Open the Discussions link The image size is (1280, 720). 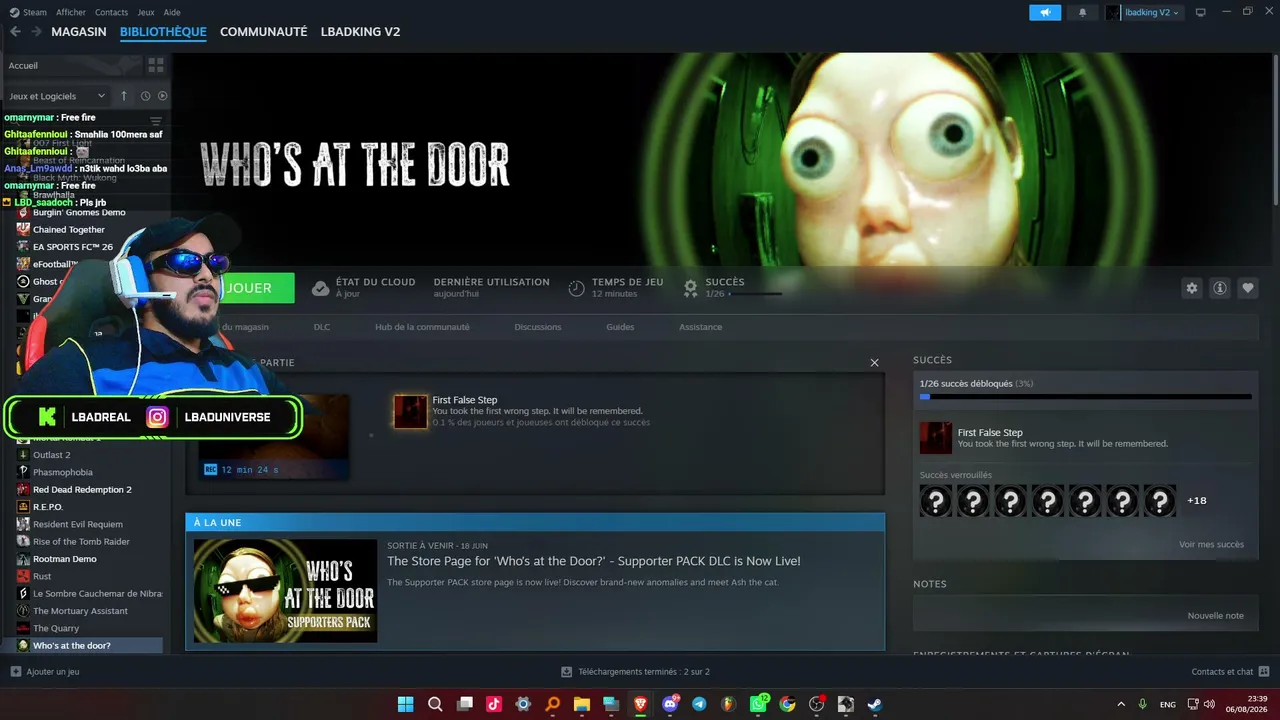538,327
